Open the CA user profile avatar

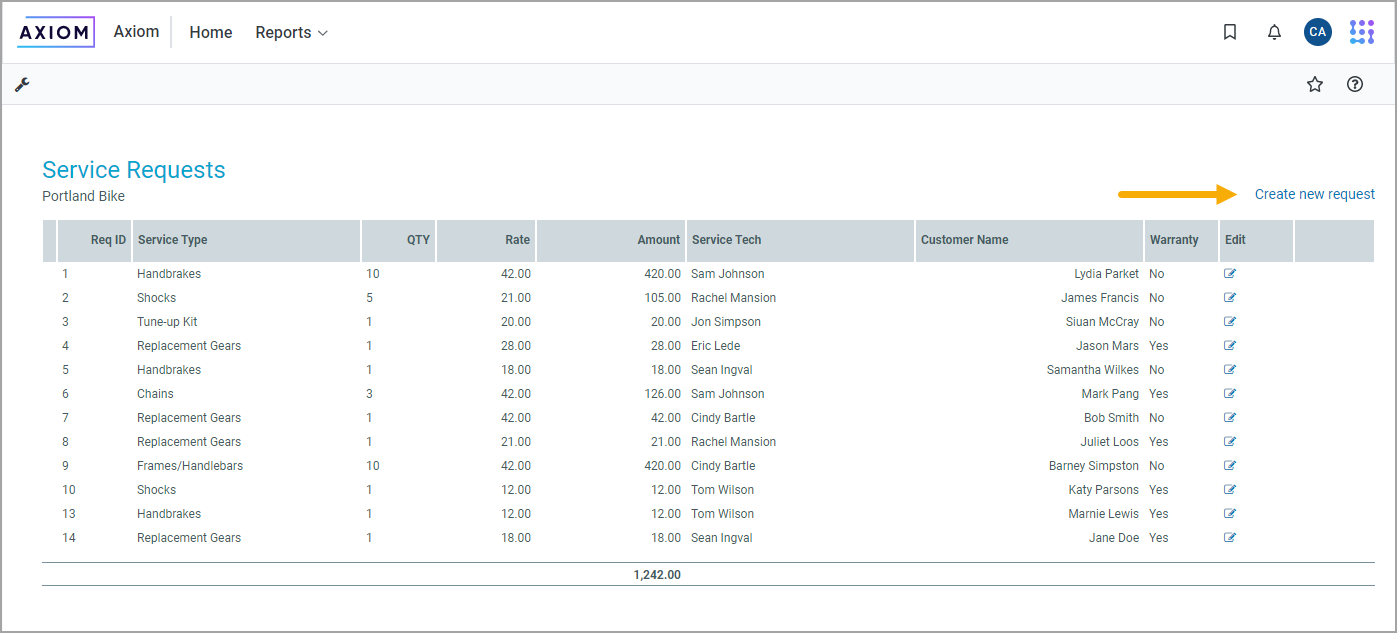[1317, 32]
